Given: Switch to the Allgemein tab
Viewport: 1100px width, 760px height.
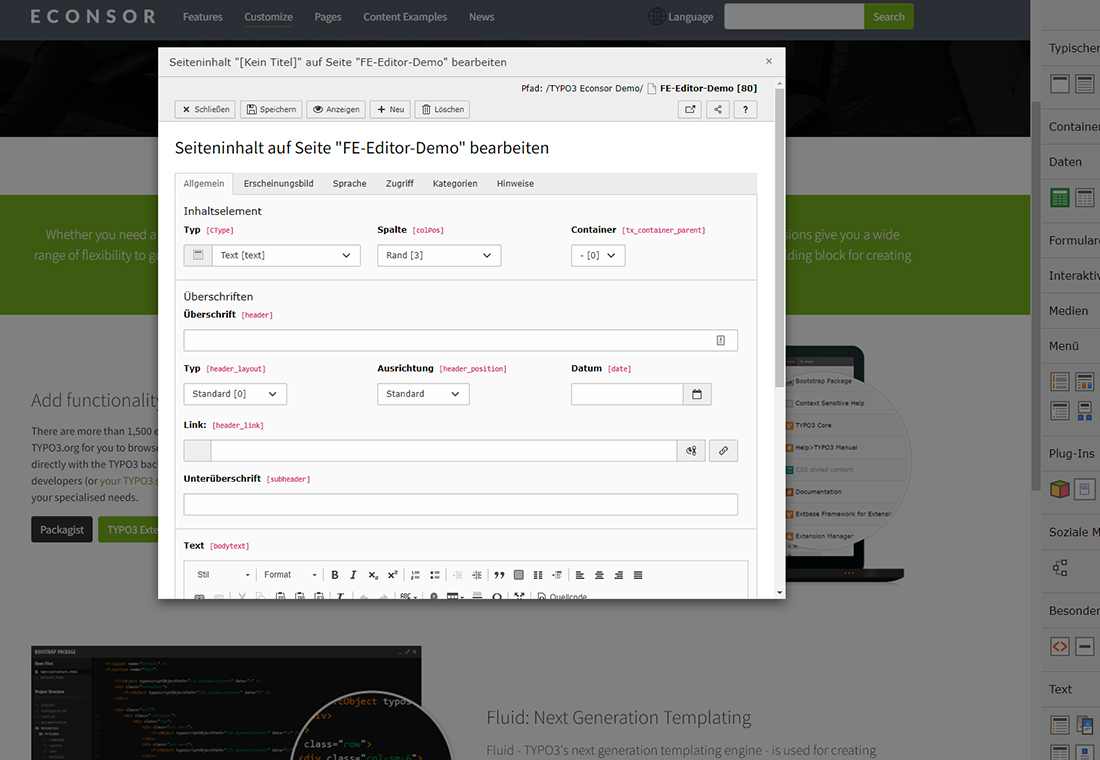Looking at the screenshot, I should (x=204, y=184).
